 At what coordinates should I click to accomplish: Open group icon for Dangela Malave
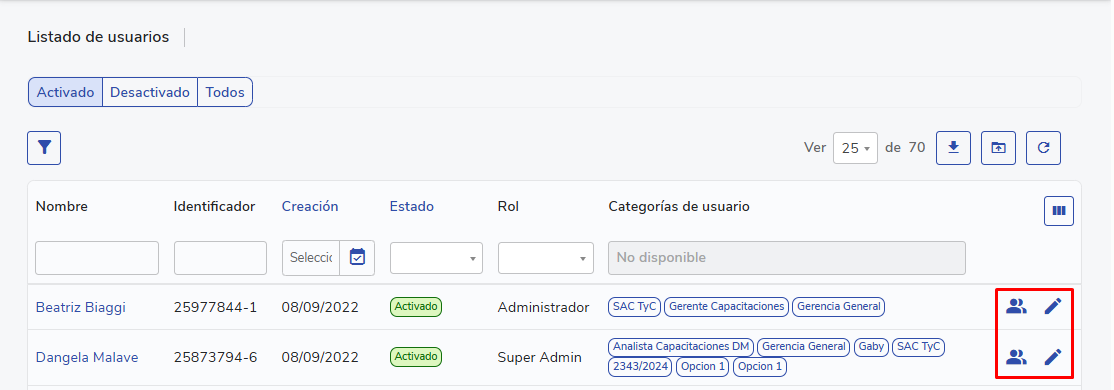(1017, 357)
